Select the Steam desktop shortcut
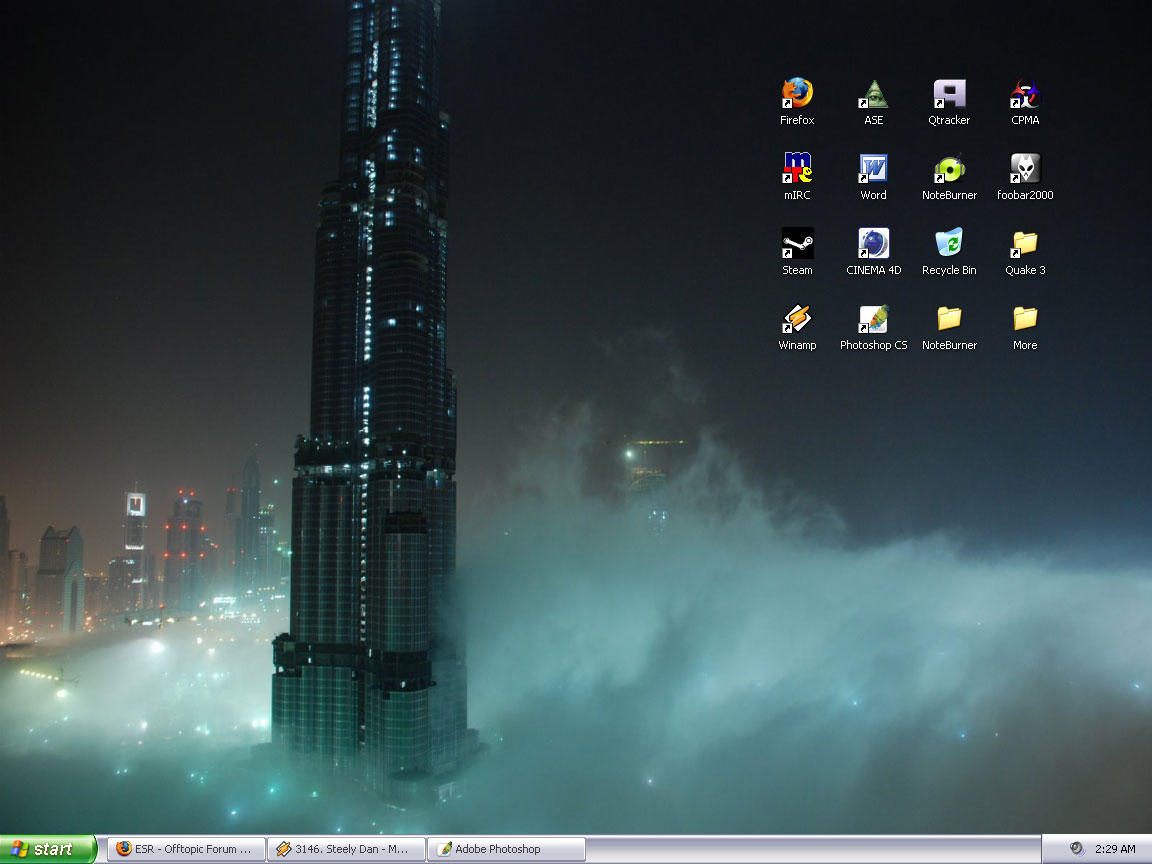Screen dimensions: 1152x864 pyautogui.click(x=797, y=244)
